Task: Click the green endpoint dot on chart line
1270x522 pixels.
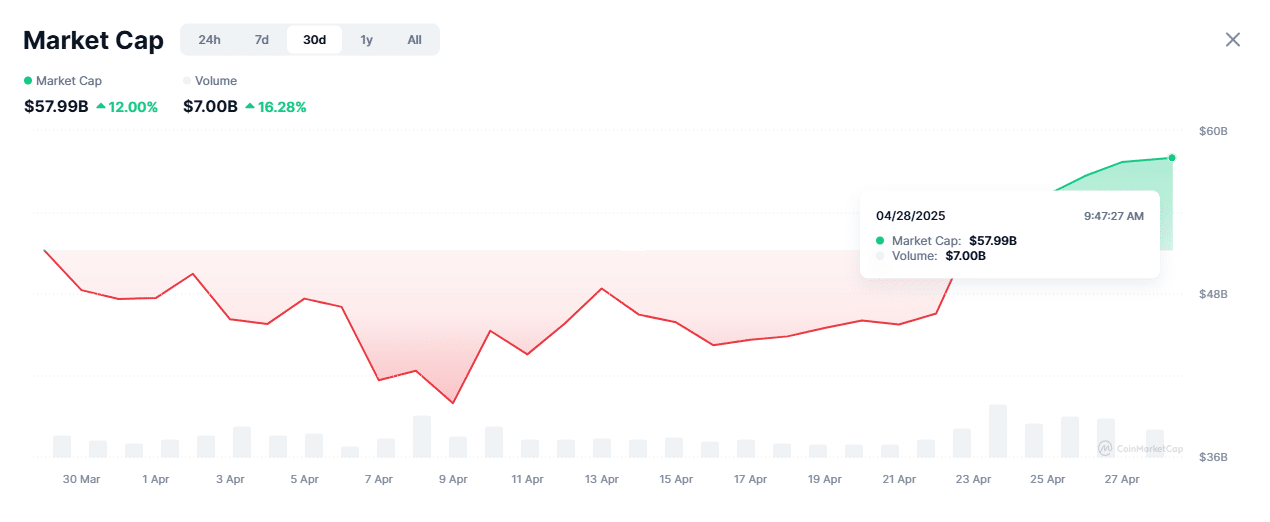Action: (x=1172, y=158)
